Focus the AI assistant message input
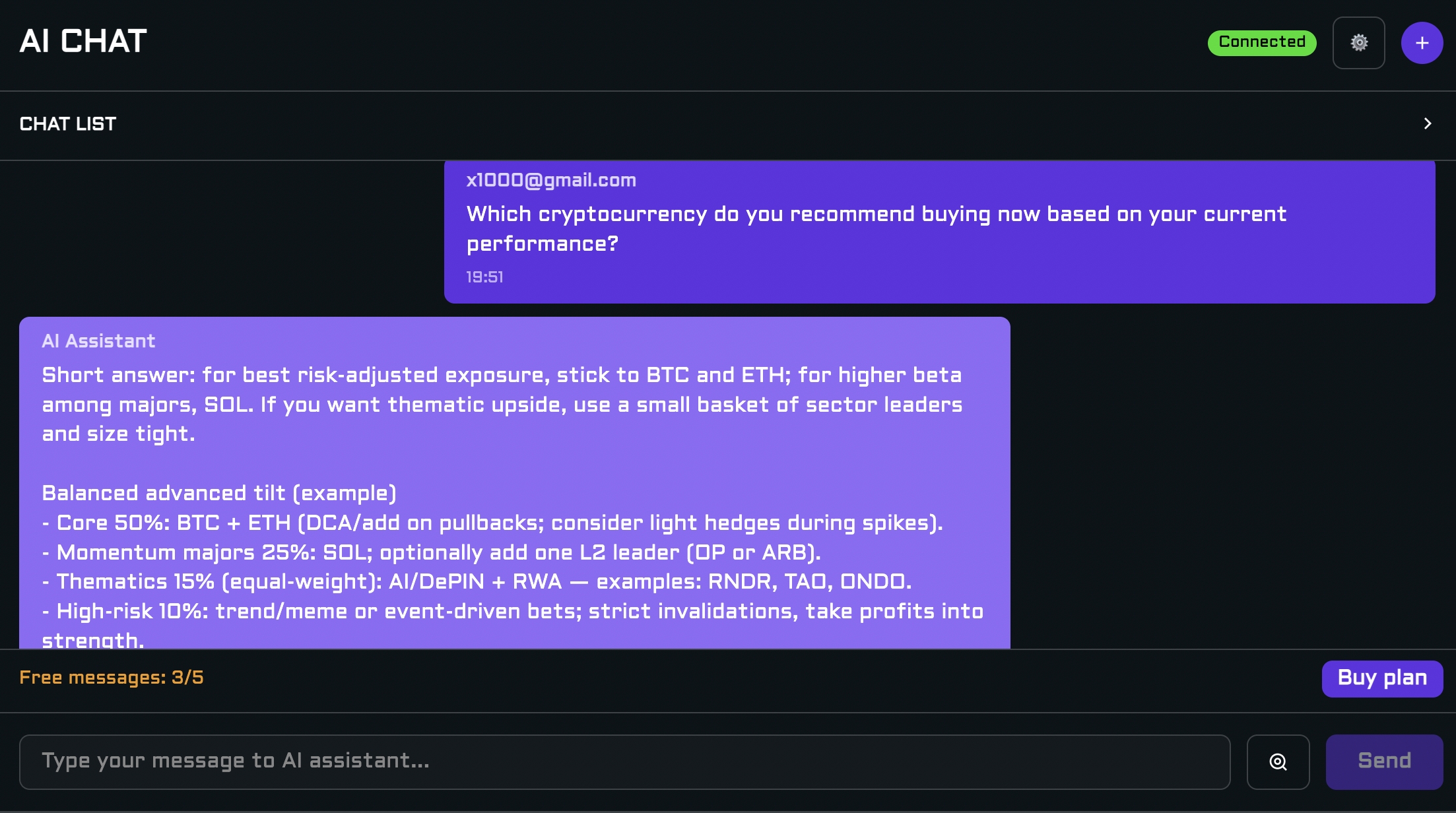1456x813 pixels. [624, 762]
